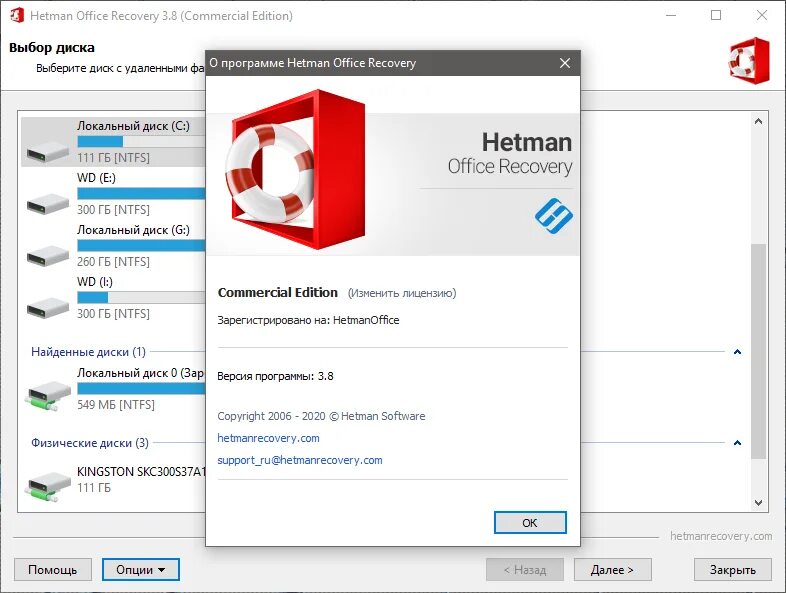Click the Commercial Edition label
786x593 pixels.
click(278, 293)
